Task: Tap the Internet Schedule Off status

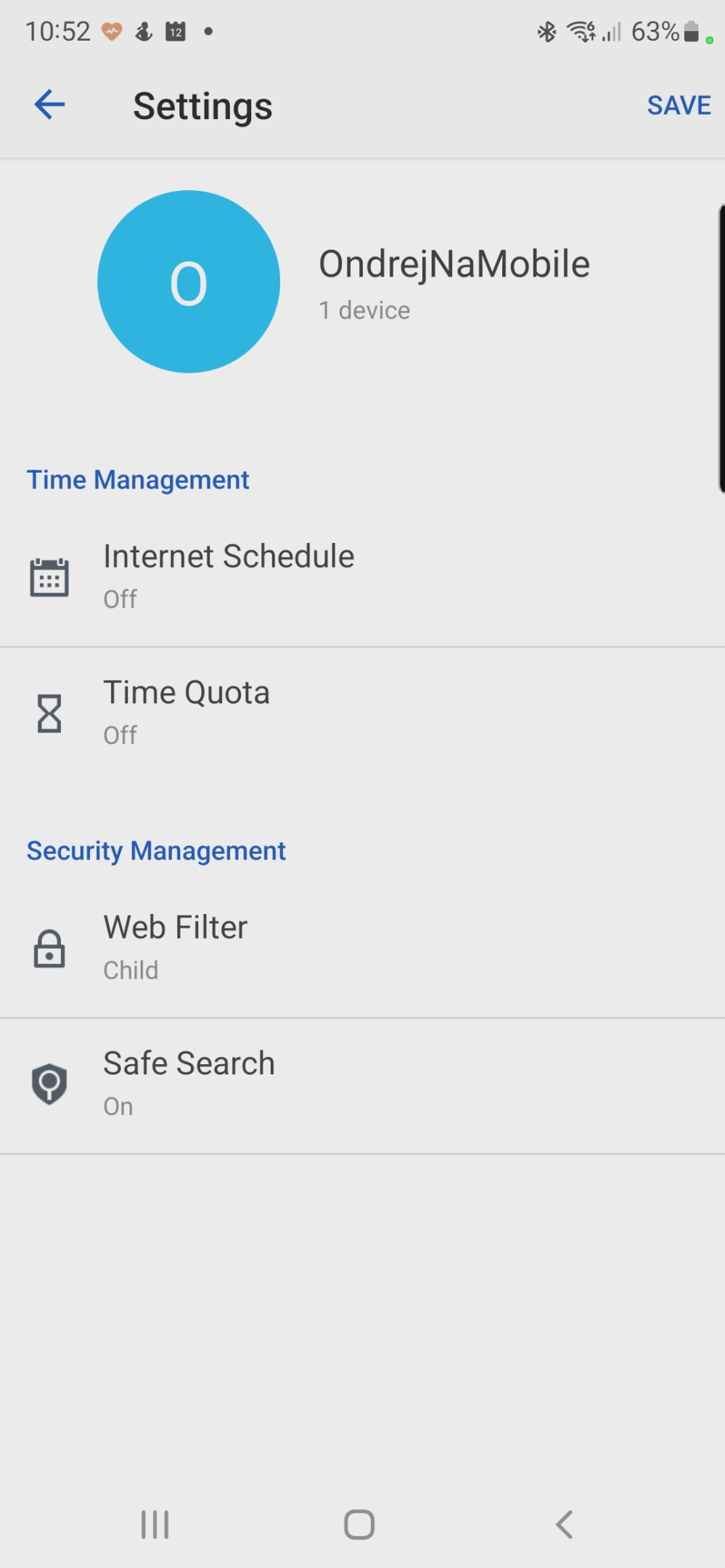Action: pos(120,600)
